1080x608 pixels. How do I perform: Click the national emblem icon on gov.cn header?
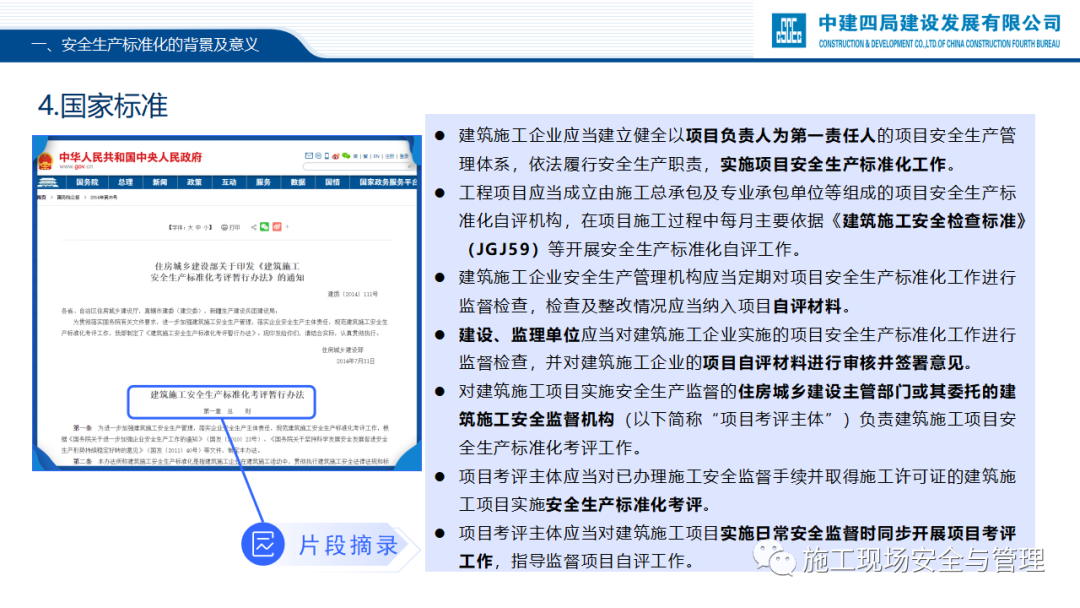45,161
